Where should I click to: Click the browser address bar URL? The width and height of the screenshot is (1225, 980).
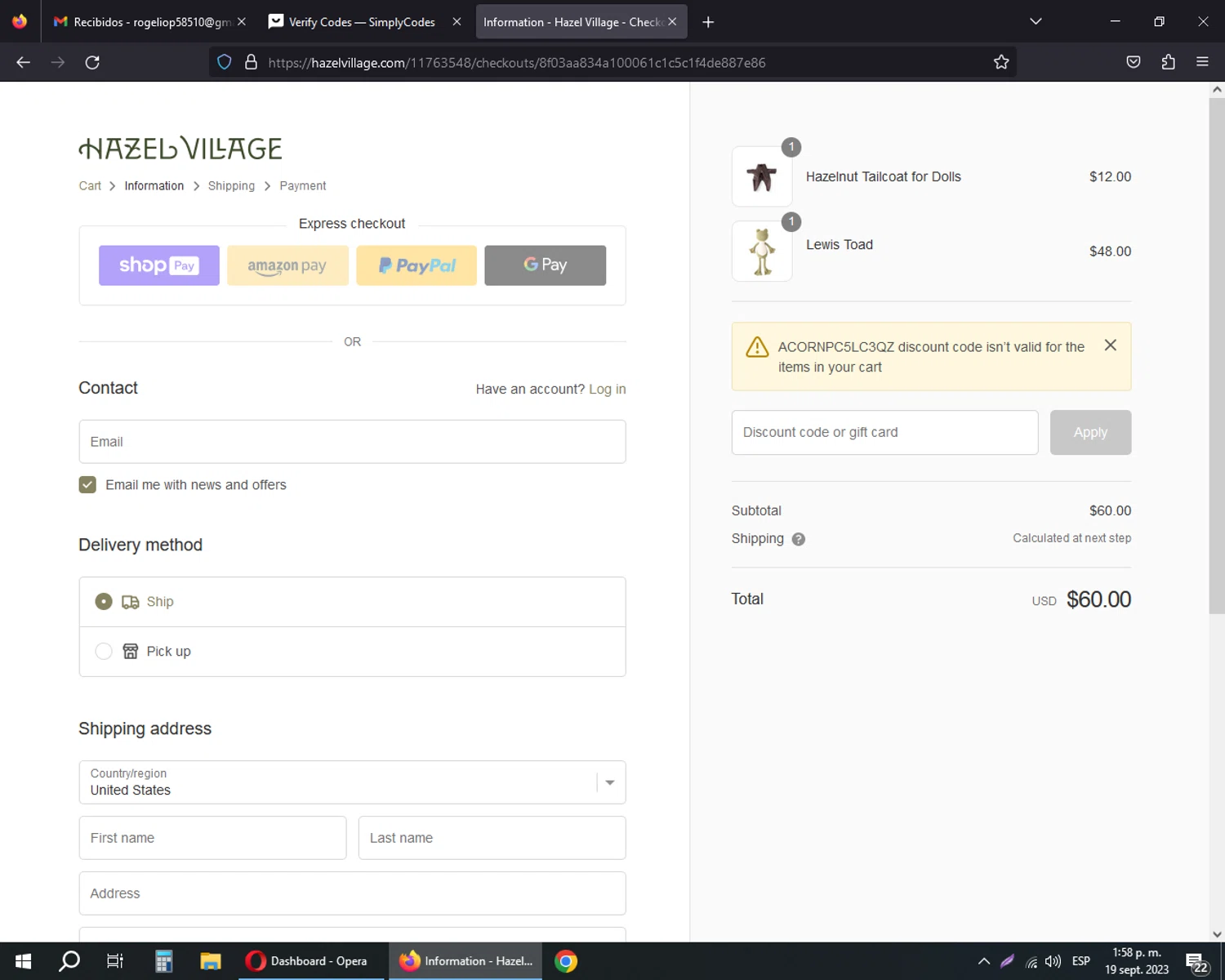click(x=517, y=63)
